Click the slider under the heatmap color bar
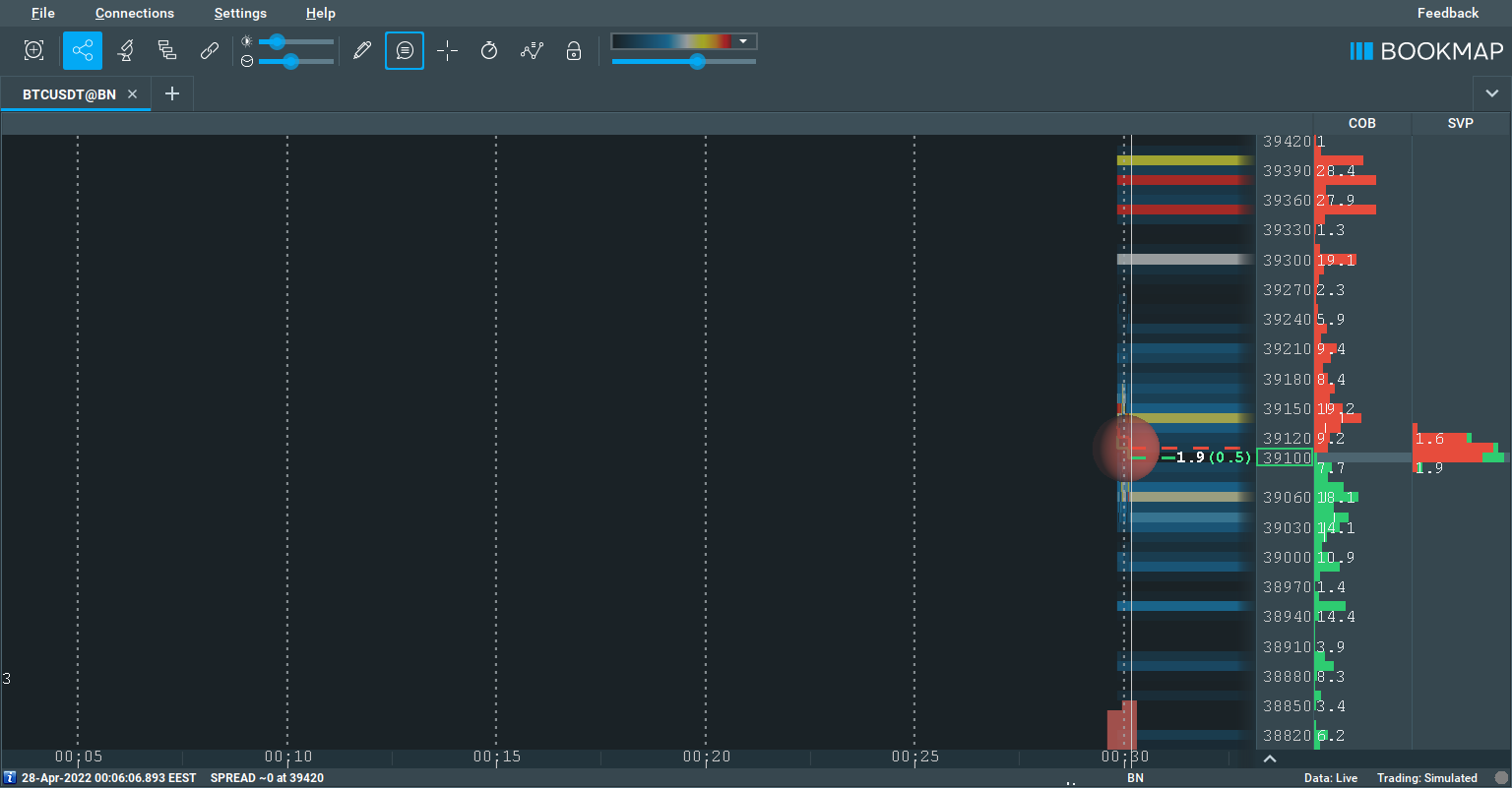 point(697,62)
